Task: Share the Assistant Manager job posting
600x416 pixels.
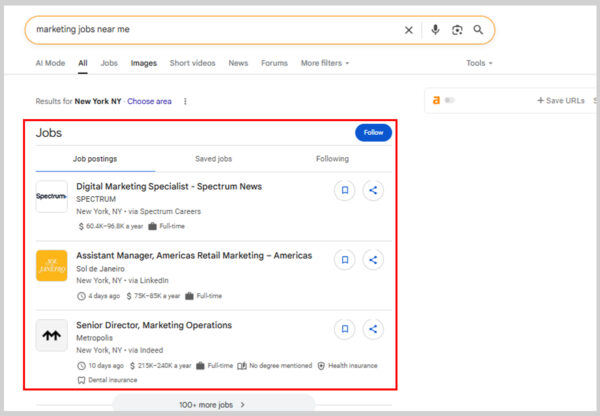Action: click(373, 260)
